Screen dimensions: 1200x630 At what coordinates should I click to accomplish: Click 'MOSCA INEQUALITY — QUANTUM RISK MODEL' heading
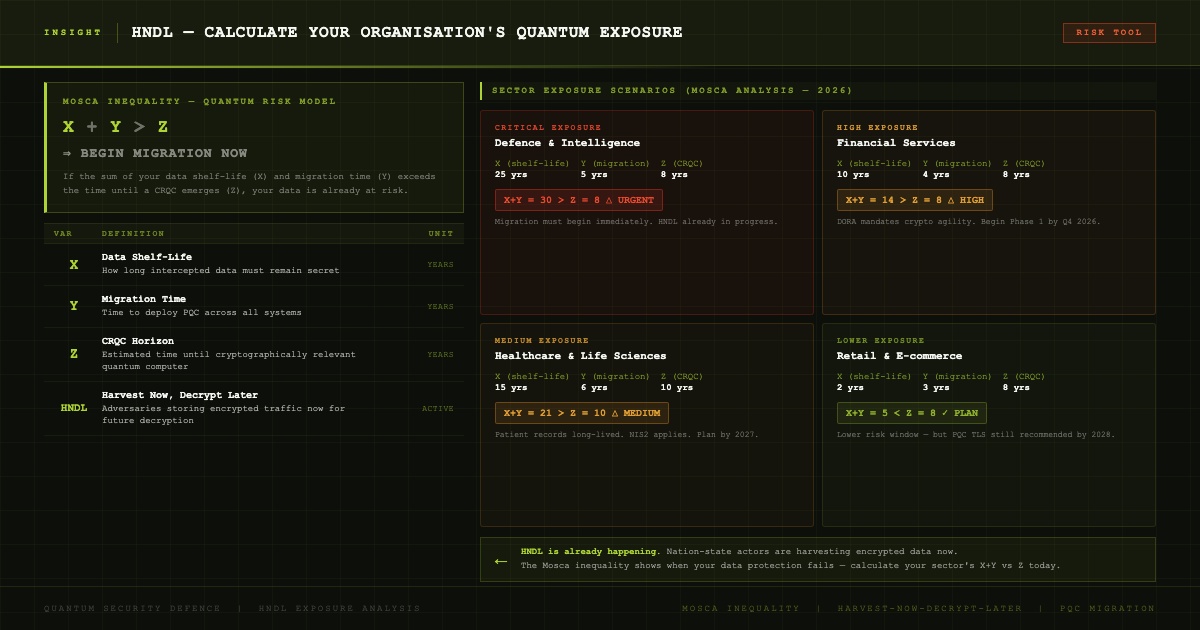199,101
